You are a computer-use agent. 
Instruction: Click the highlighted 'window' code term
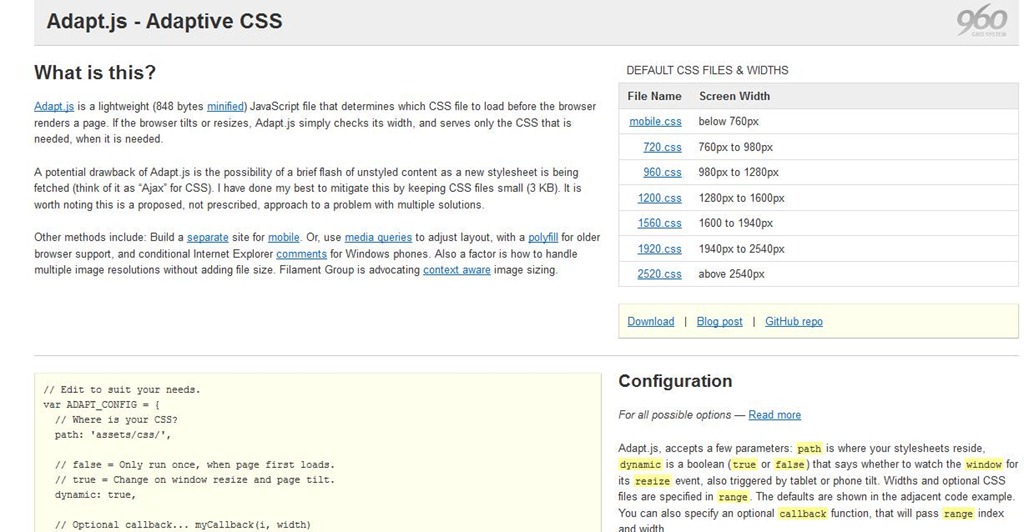984,465
